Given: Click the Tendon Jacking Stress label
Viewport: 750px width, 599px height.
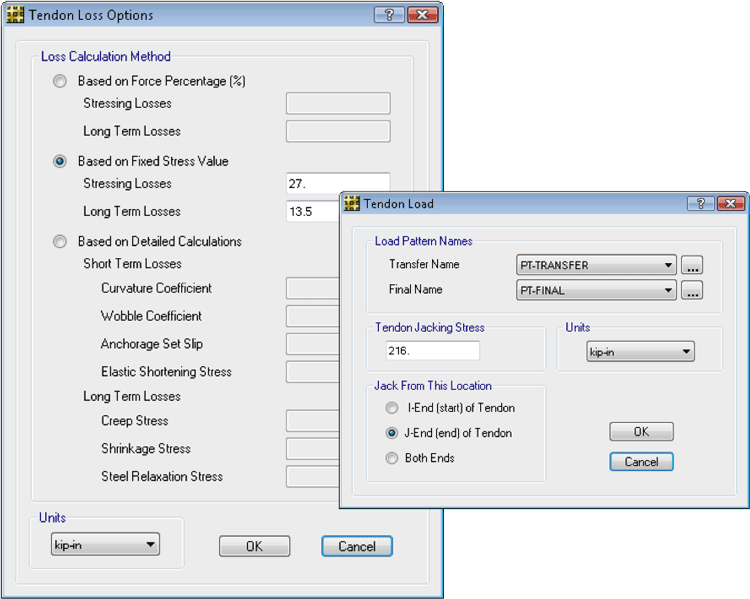Looking at the screenshot, I should click(430, 327).
